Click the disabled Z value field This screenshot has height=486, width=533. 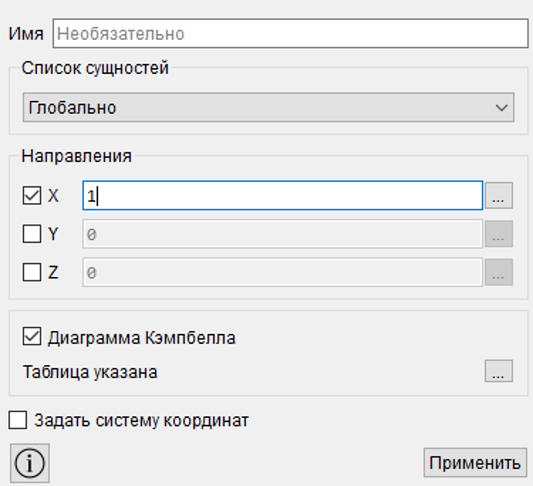[282, 272]
